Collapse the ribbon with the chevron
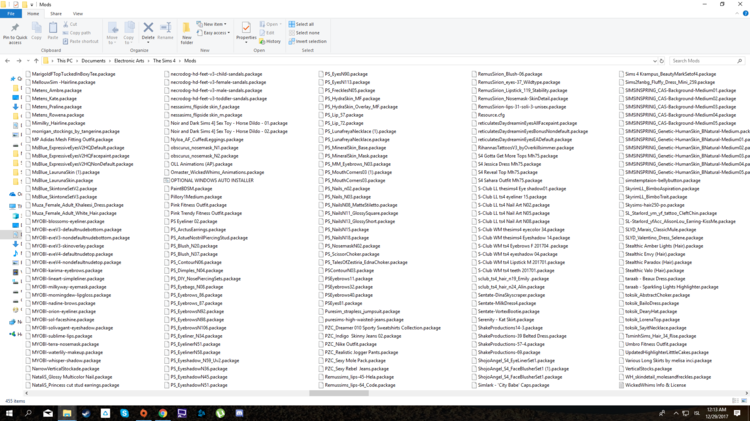This screenshot has height=421, width=750. pos(737,13)
